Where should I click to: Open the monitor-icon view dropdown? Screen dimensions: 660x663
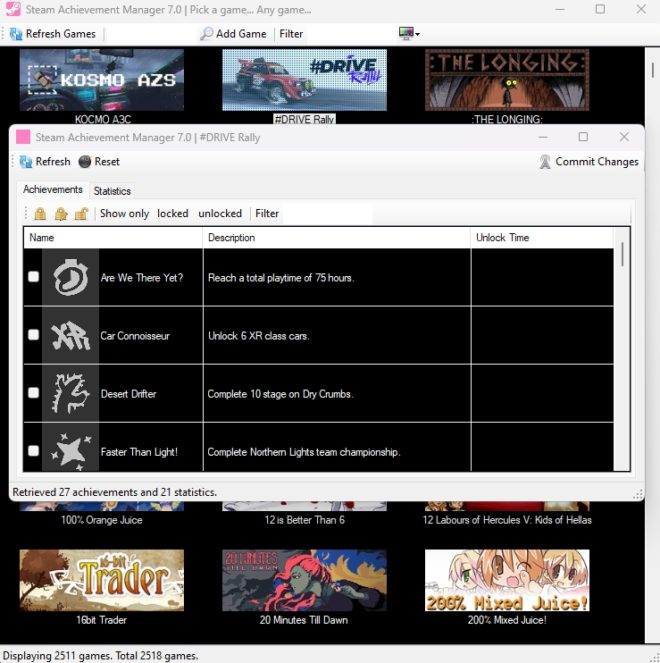409,33
